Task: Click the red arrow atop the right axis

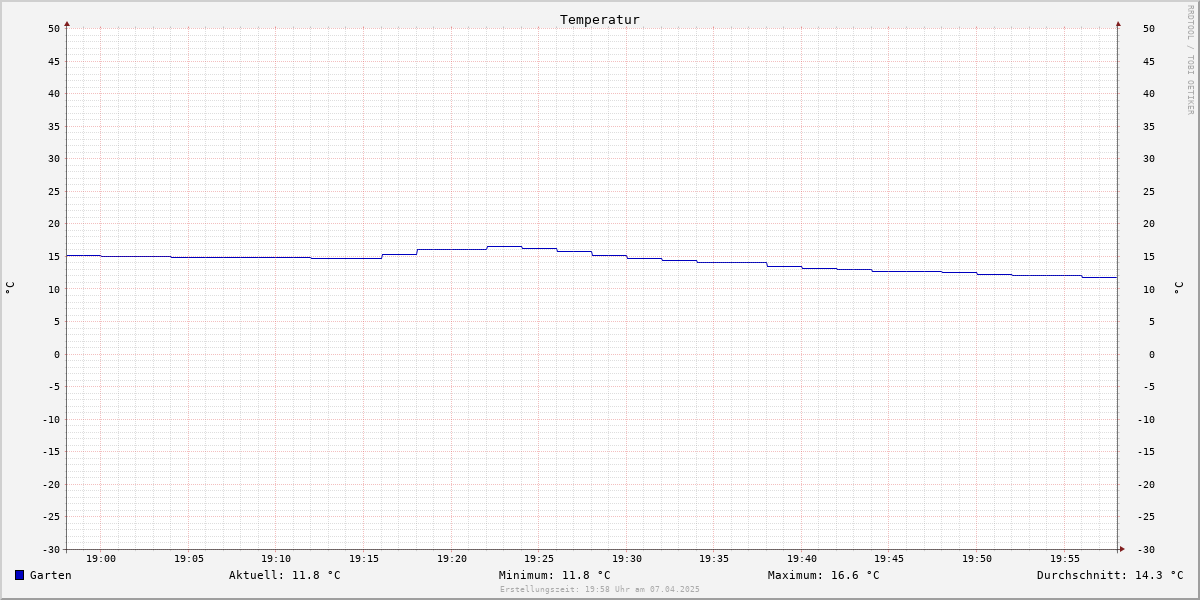Action: (x=1118, y=23)
